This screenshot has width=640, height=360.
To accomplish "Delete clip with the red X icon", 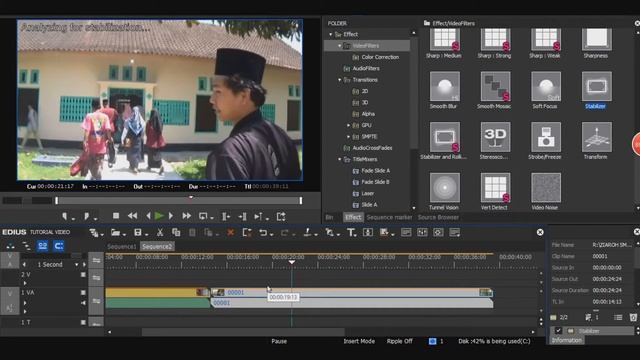I will point(231,233).
